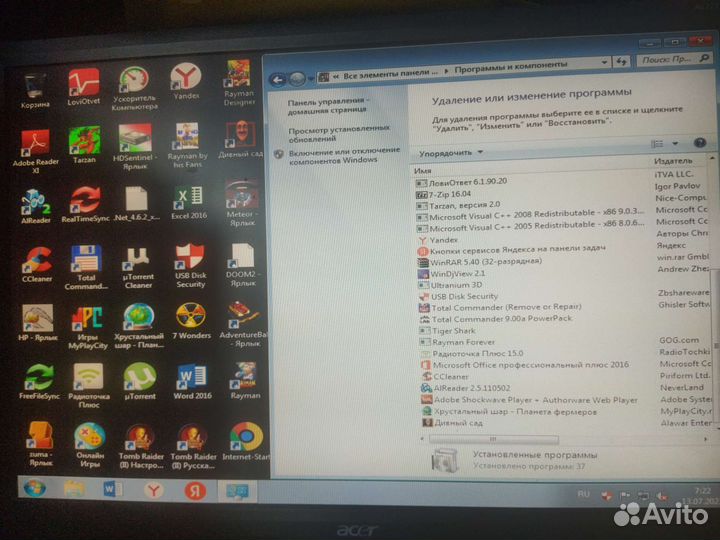Expand the Упорядочить dropdown menu
The height and width of the screenshot is (540, 720).
coord(451,153)
